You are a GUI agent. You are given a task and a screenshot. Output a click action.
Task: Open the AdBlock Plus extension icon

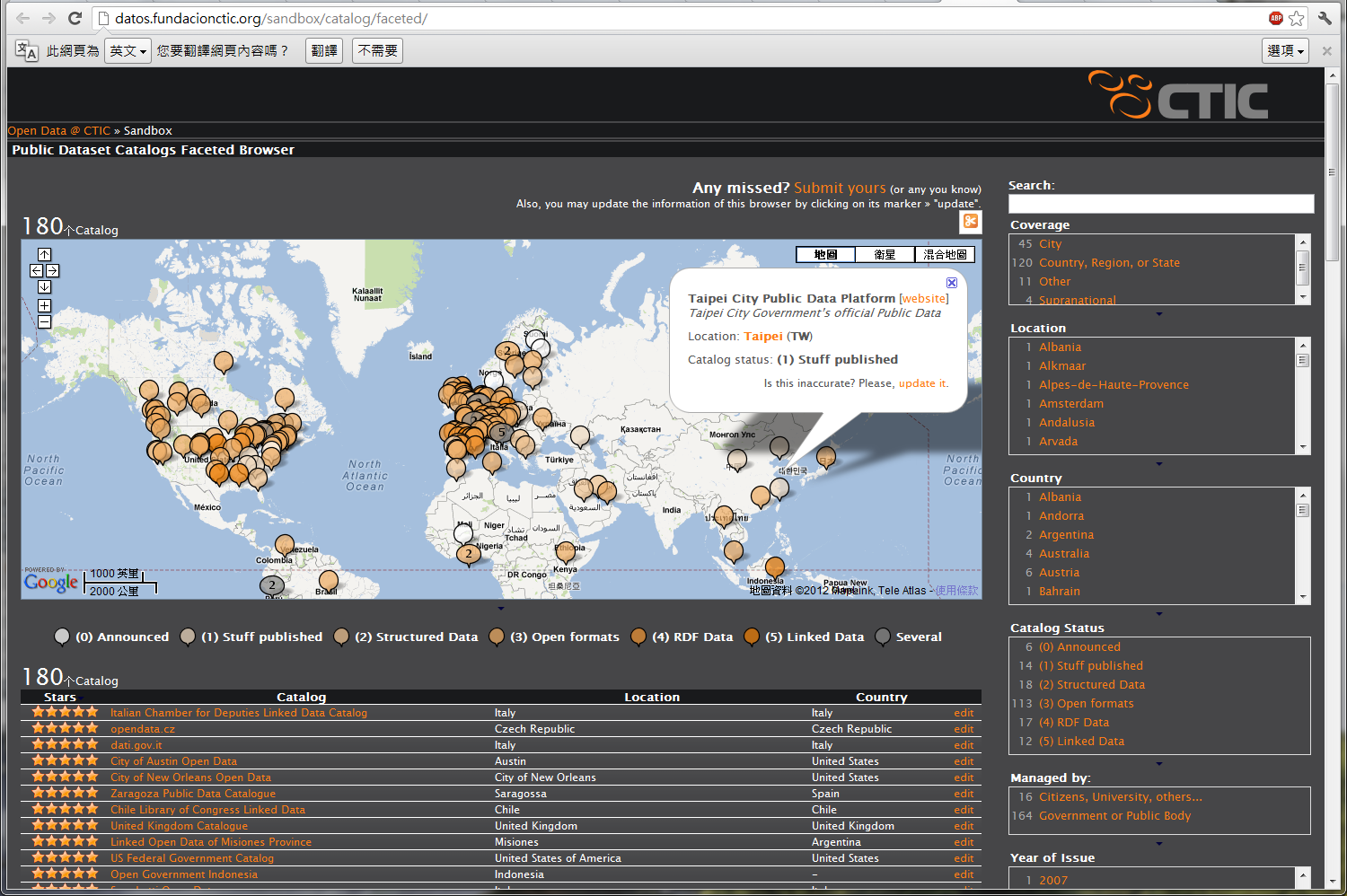point(1275,18)
